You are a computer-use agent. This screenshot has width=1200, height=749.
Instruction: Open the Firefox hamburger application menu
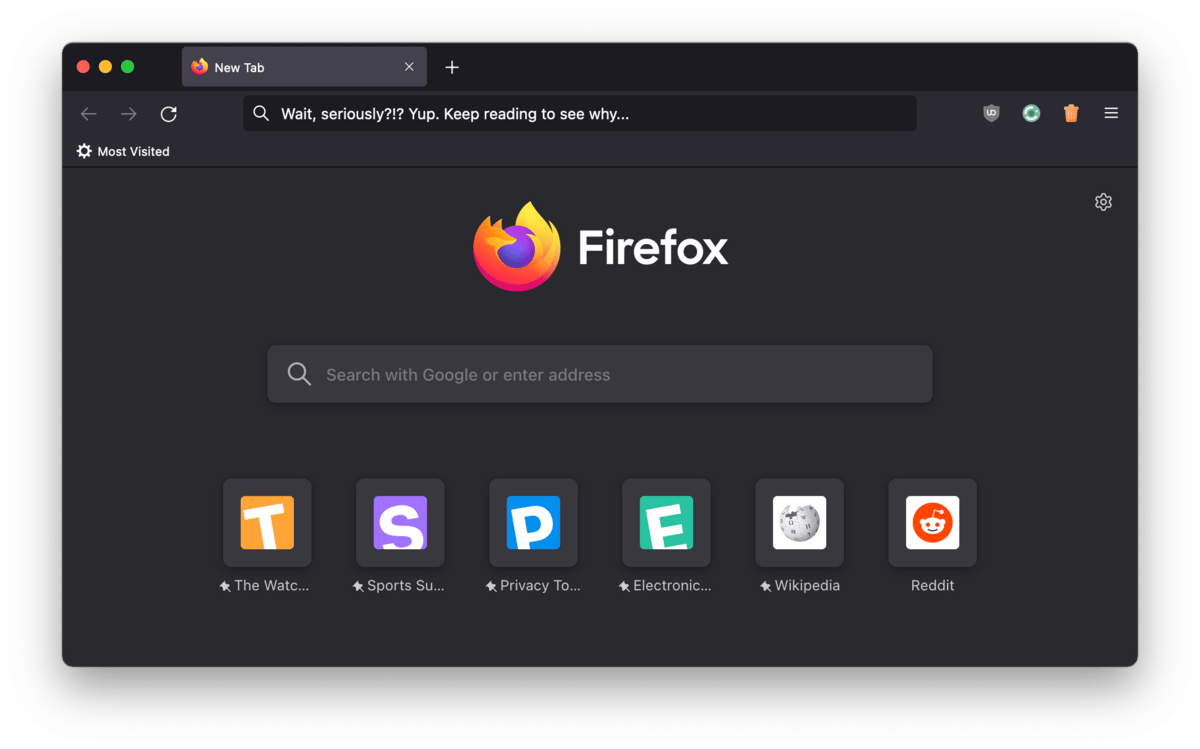1111,113
